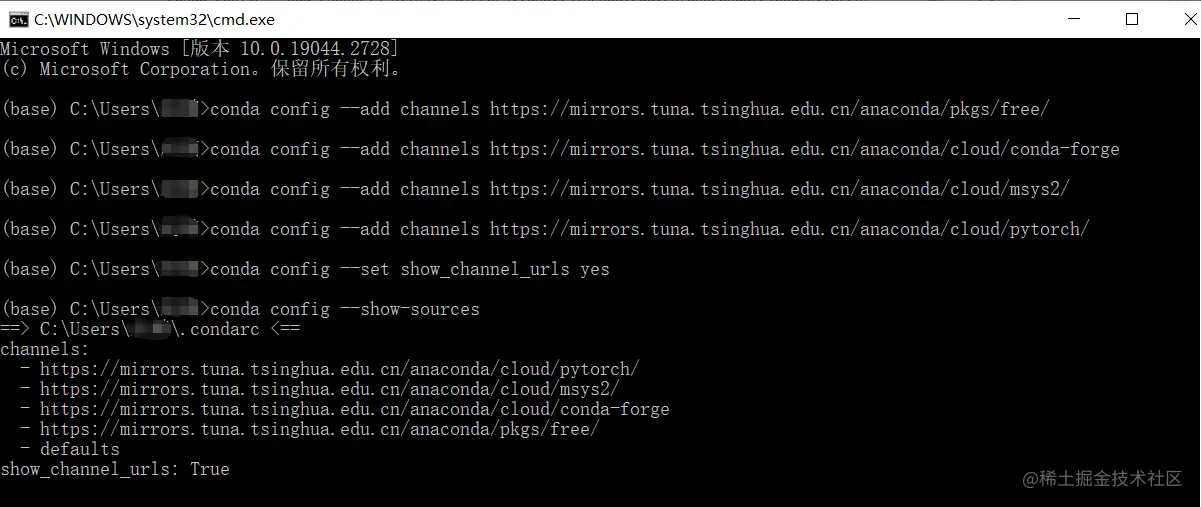Click the C:\WINDOWS\system32\cmd.exe title text

pyautogui.click(x=154, y=19)
